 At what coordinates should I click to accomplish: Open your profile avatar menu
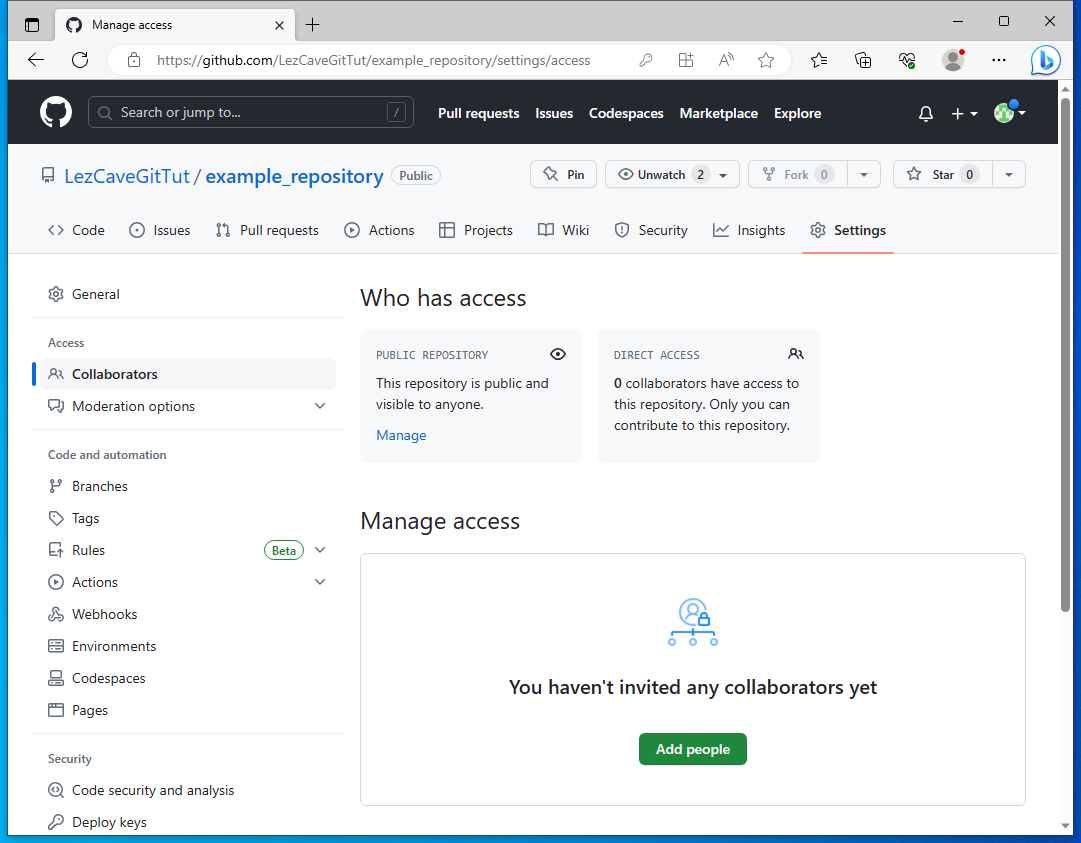[1004, 113]
